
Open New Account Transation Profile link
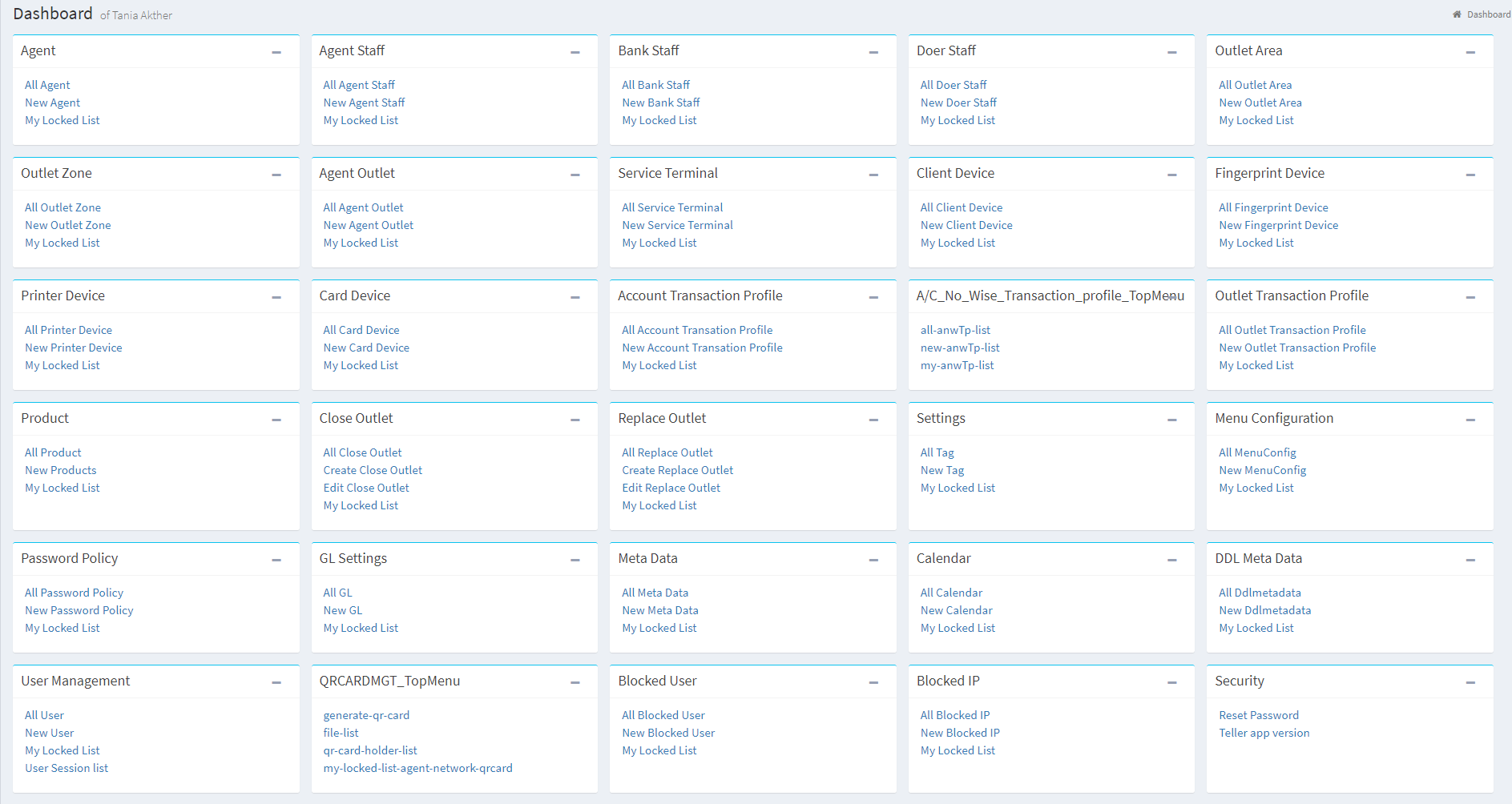tap(702, 348)
